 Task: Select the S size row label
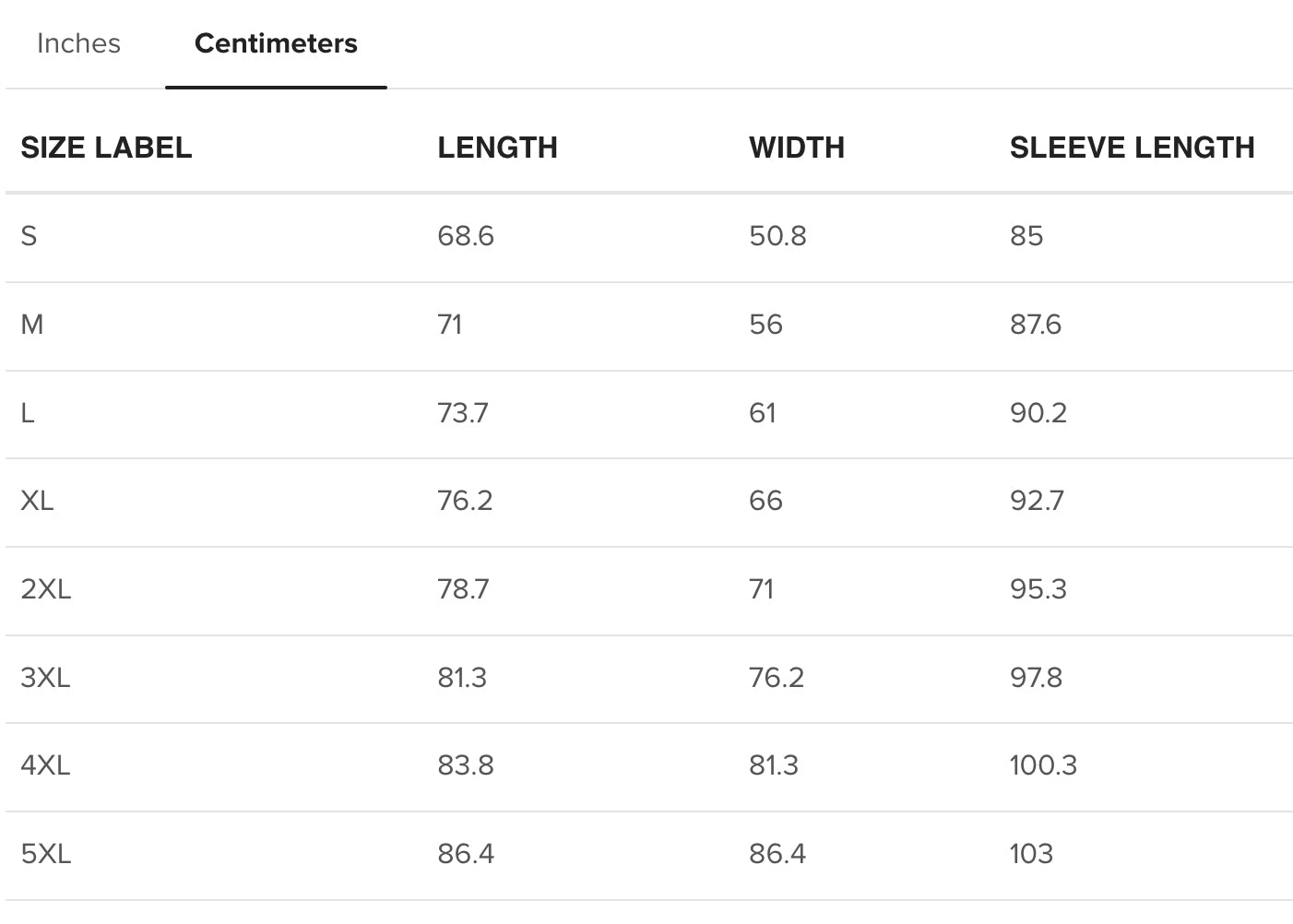coord(29,236)
